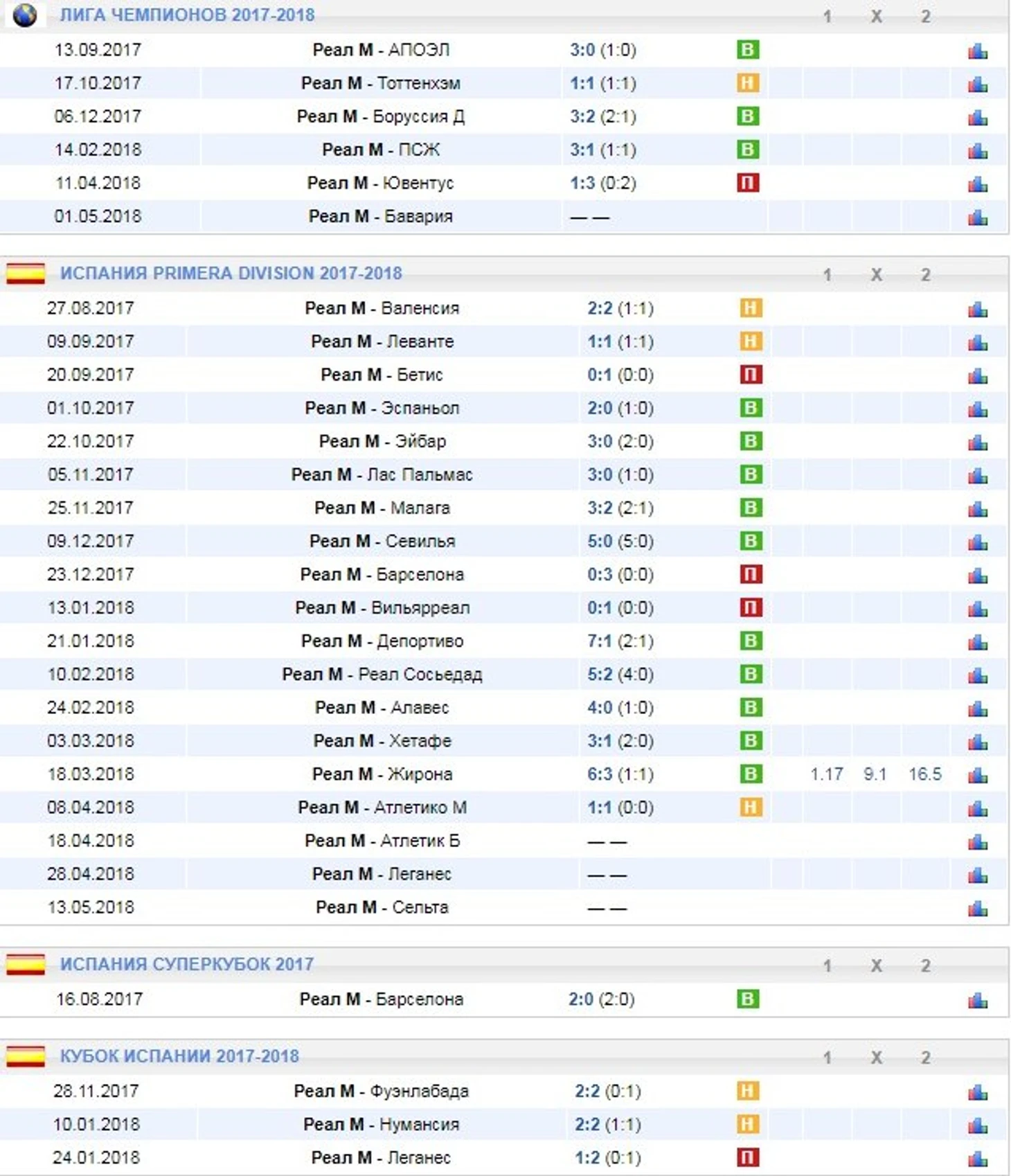
Task: Click the 1:2 score of Кубок Леганес match
Action: click(587, 1157)
